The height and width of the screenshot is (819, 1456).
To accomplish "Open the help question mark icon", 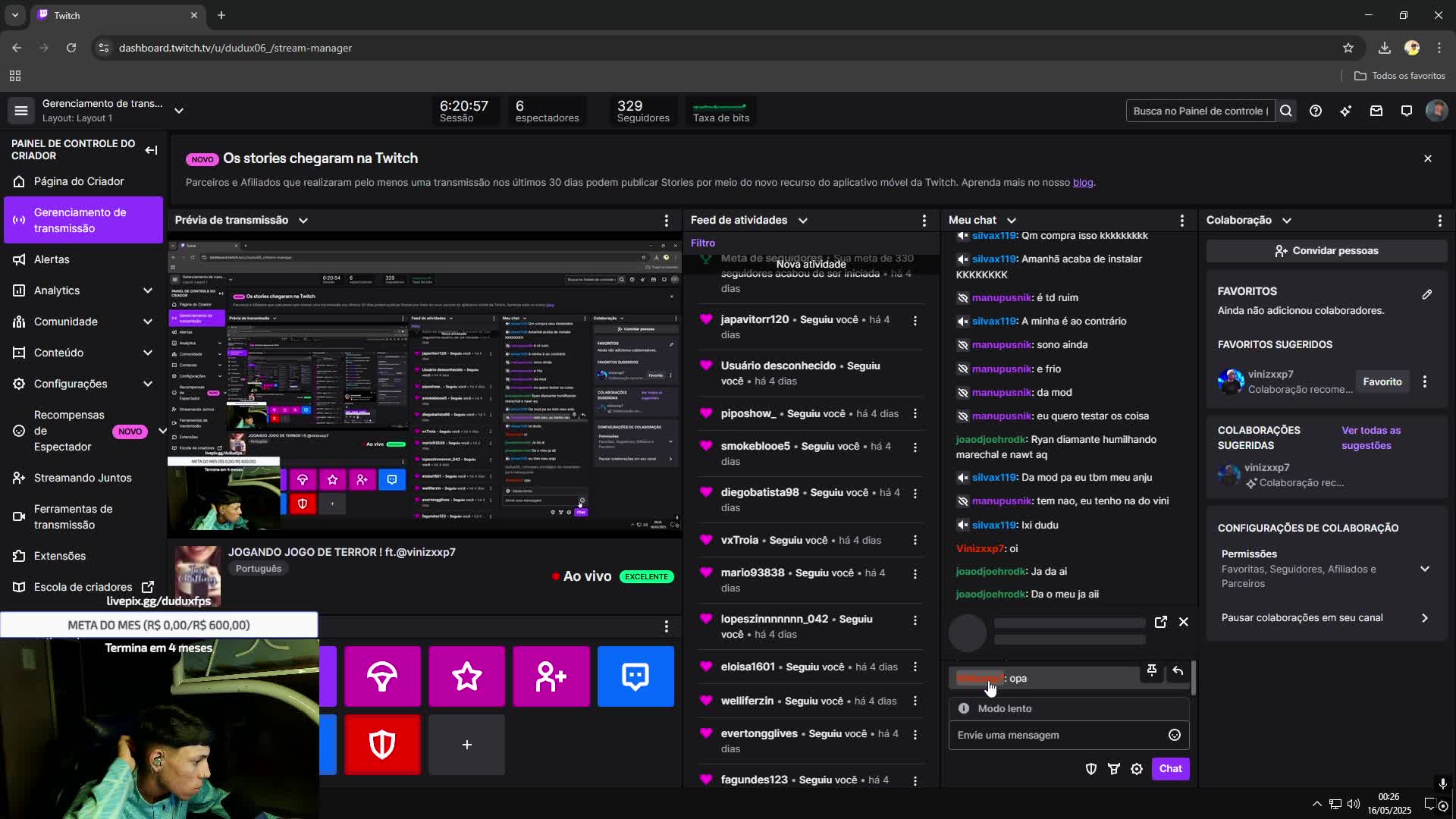I will pyautogui.click(x=1316, y=111).
